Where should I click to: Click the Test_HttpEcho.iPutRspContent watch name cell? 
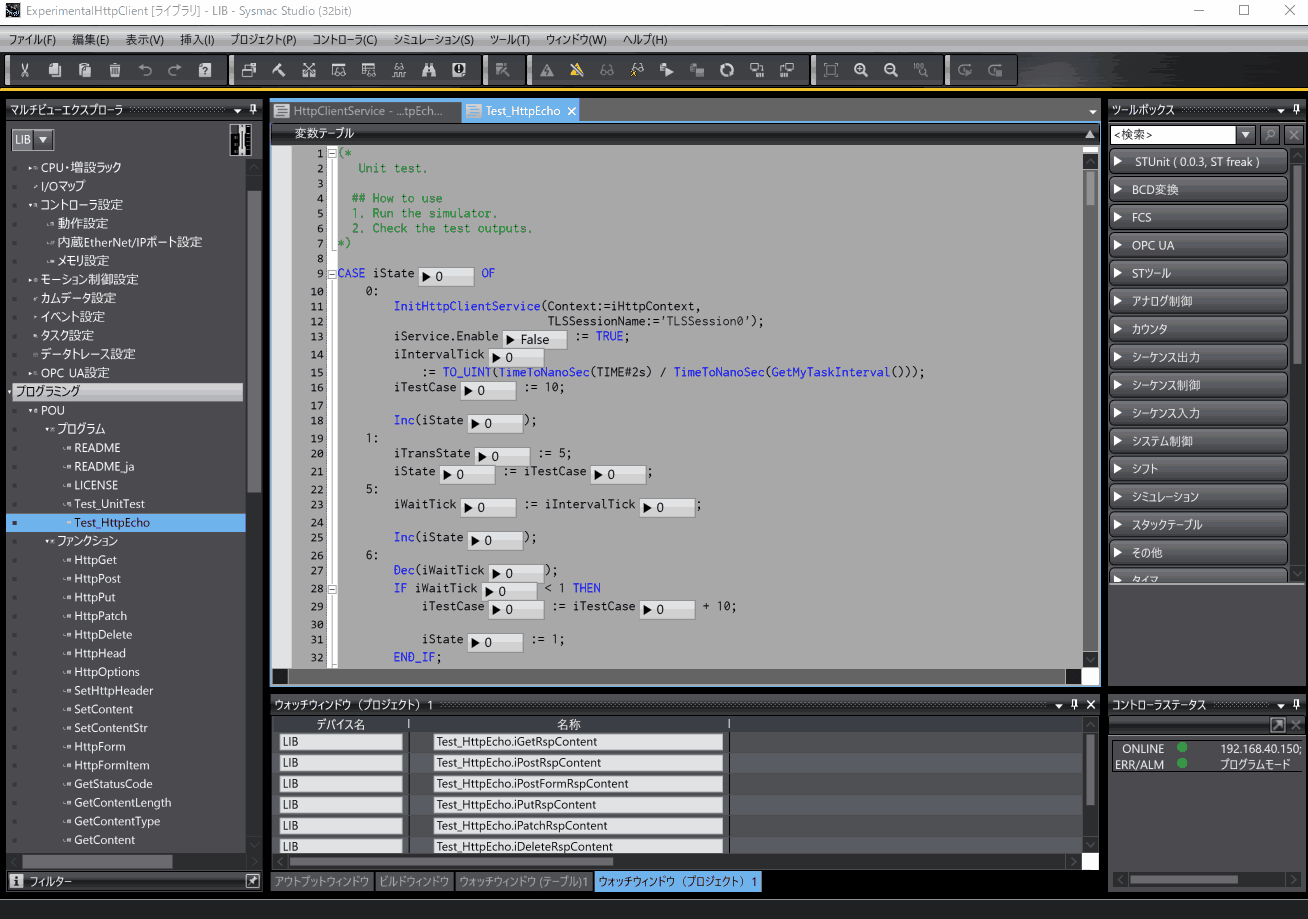578,805
